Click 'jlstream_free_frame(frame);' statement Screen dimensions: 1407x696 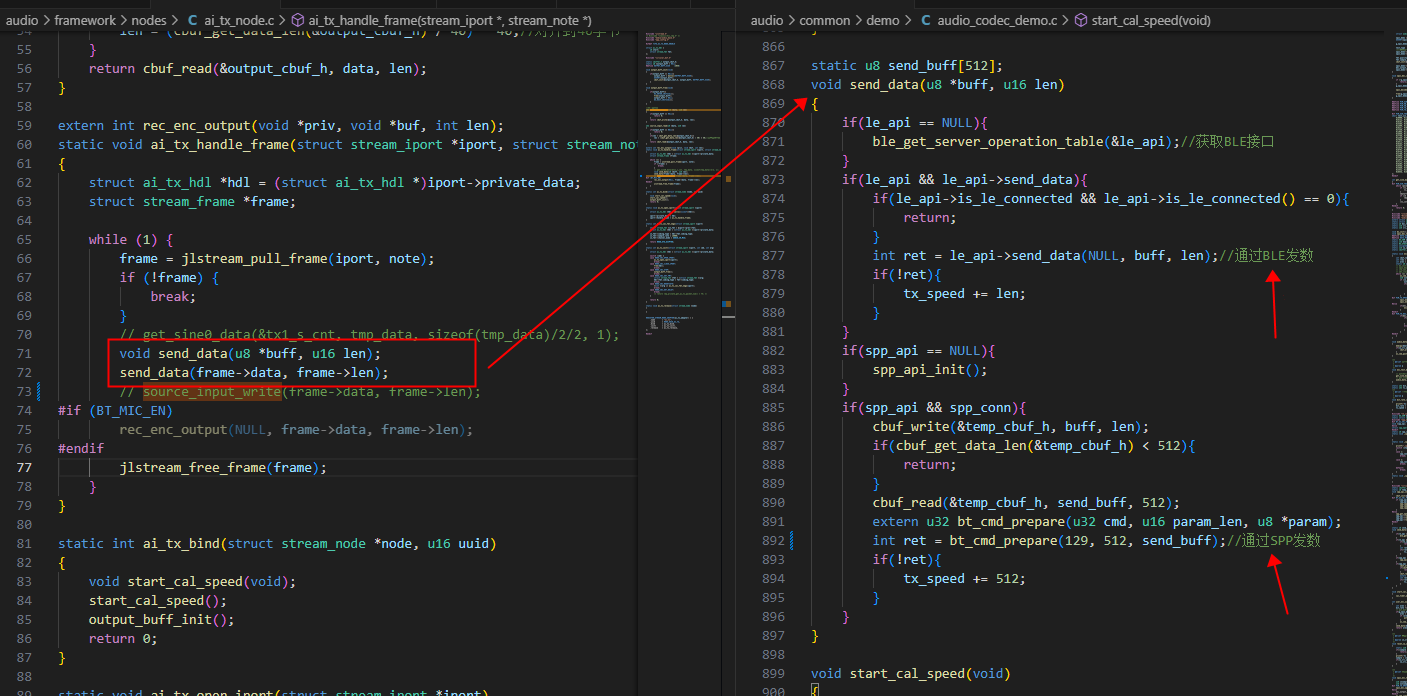click(x=223, y=468)
